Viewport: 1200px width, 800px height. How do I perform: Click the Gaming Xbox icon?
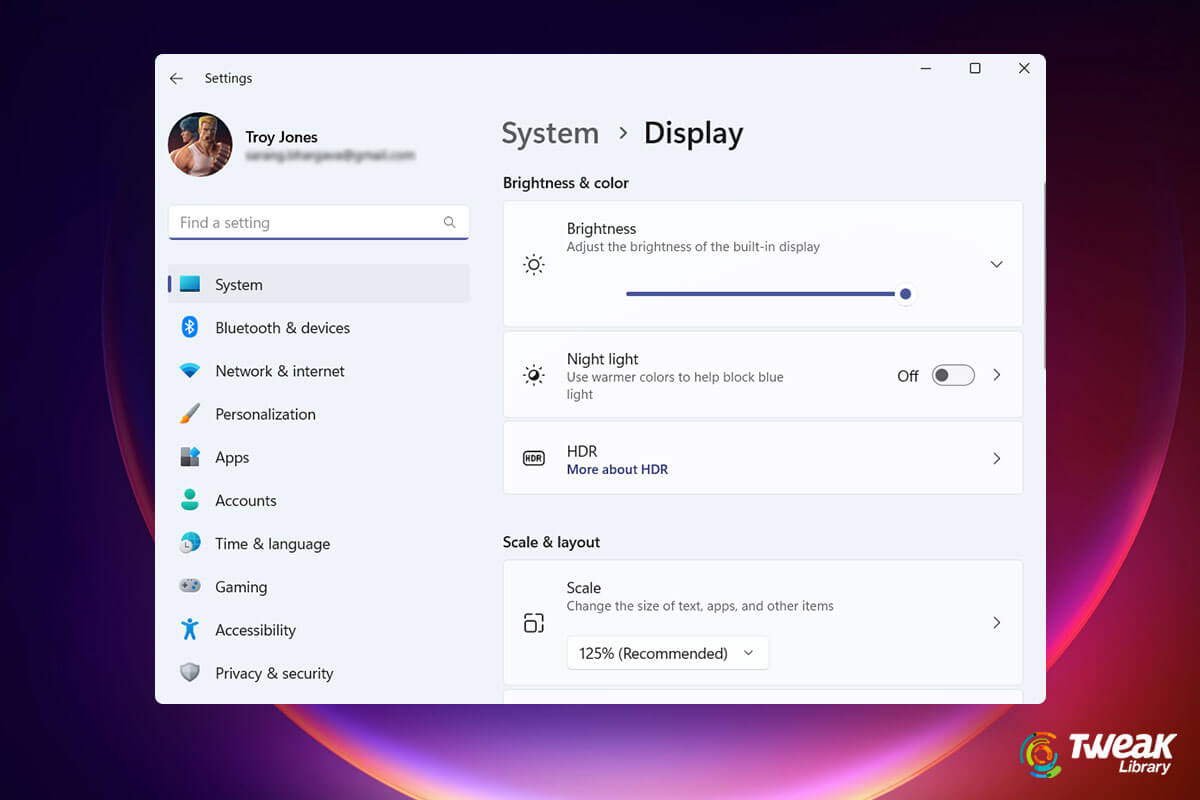click(x=190, y=587)
